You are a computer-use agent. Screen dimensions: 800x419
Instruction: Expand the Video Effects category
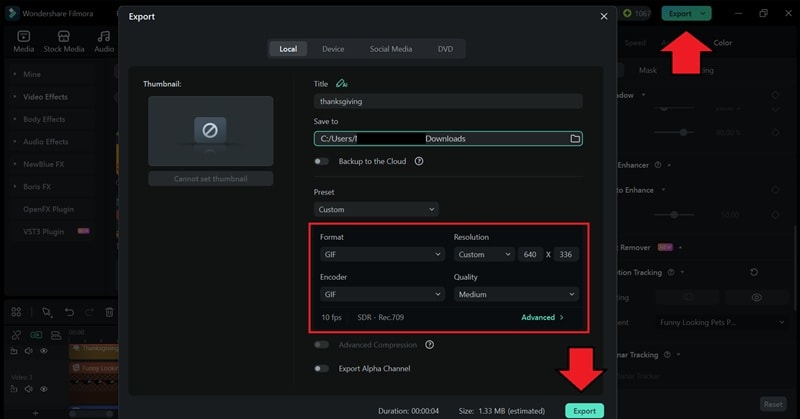tap(45, 96)
